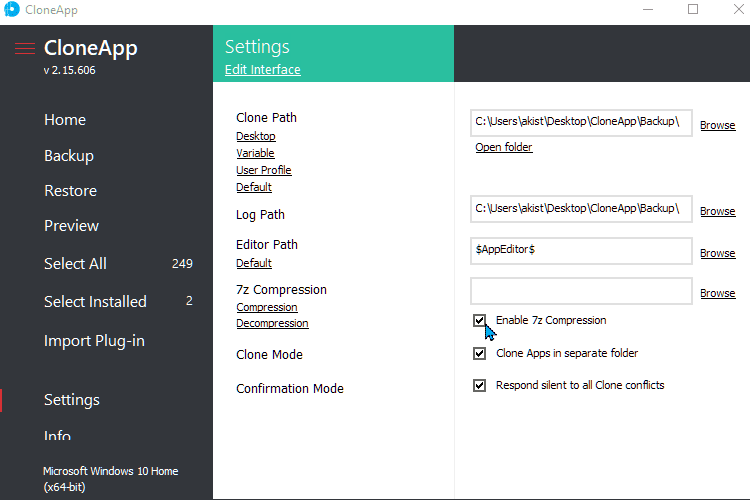
Task: Click Default link under Editor Path
Action: click(254, 263)
